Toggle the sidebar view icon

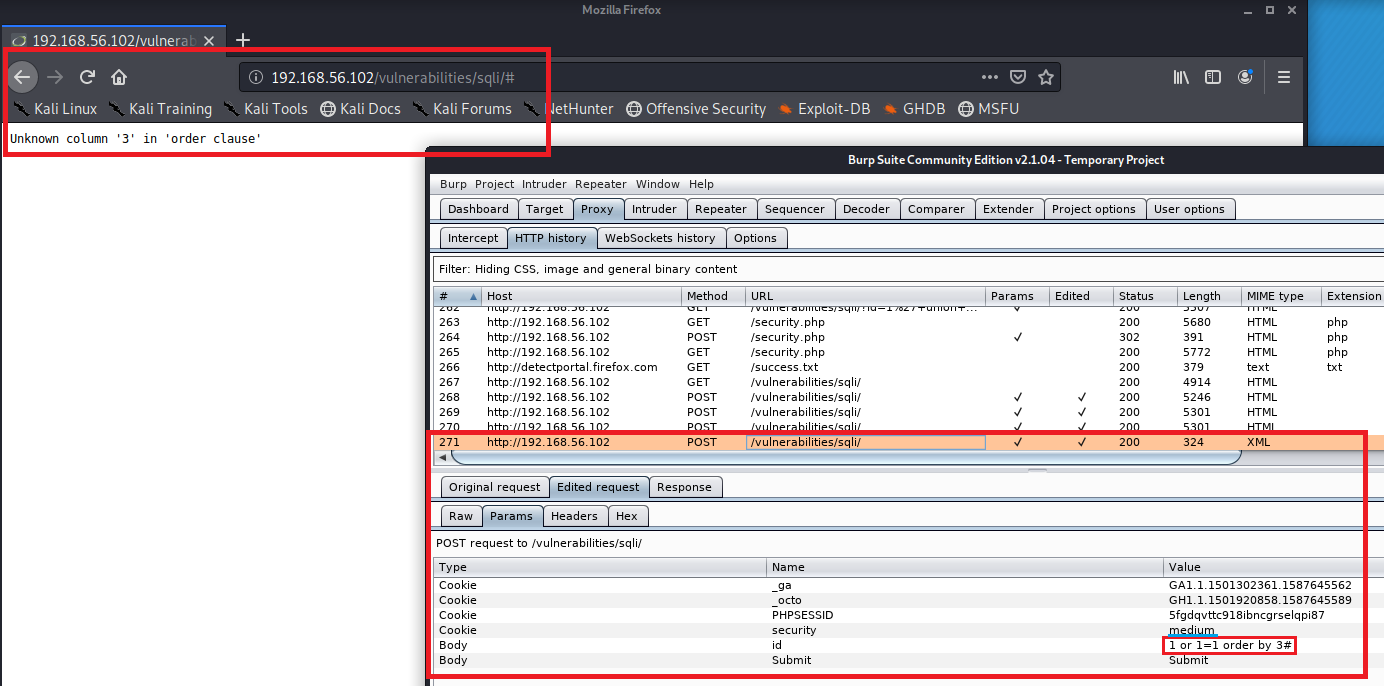[1213, 77]
